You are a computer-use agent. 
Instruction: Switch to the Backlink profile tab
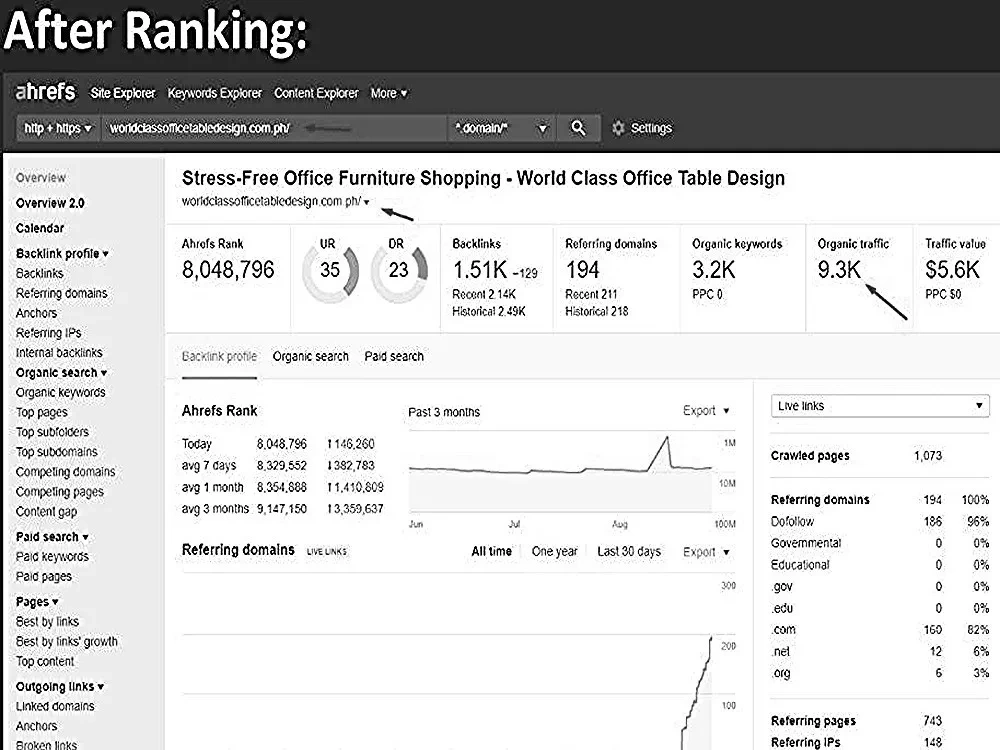219,357
